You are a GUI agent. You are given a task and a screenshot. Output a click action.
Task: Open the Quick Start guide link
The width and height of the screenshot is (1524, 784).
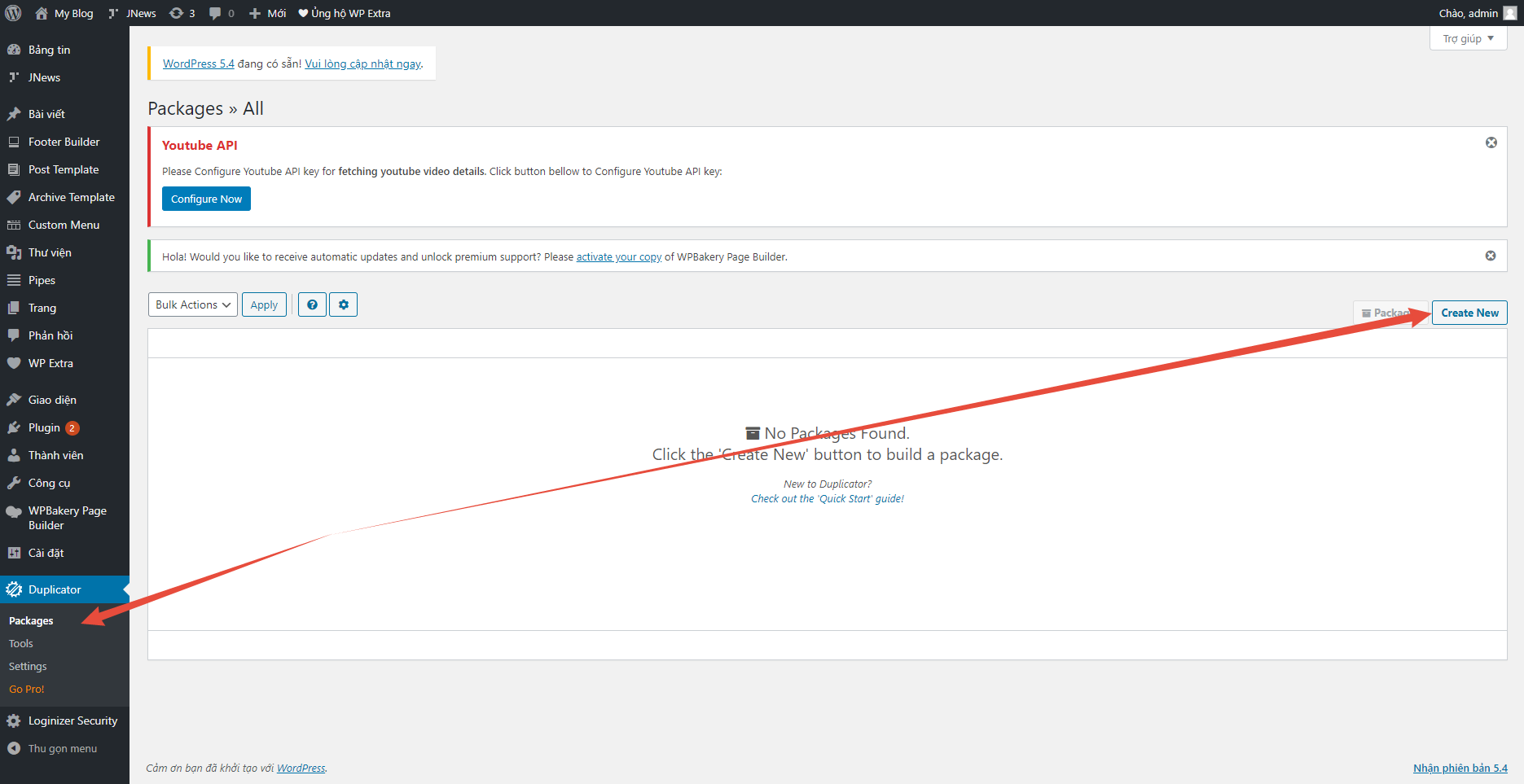click(x=827, y=498)
